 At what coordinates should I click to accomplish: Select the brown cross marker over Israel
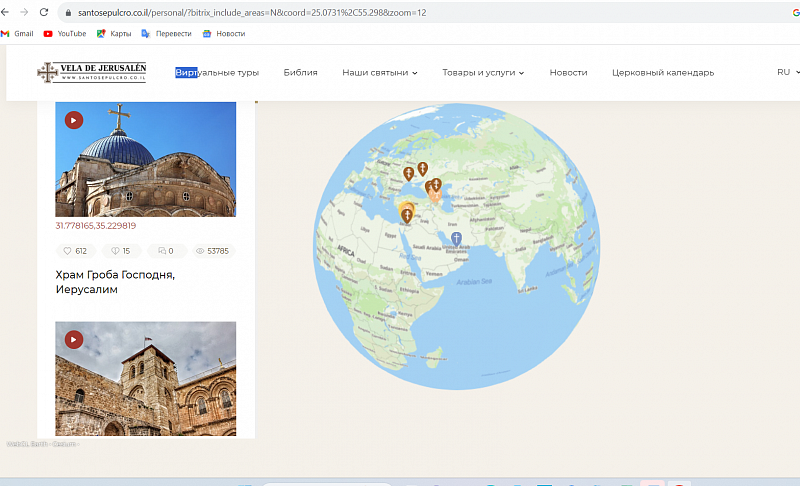pos(406,214)
